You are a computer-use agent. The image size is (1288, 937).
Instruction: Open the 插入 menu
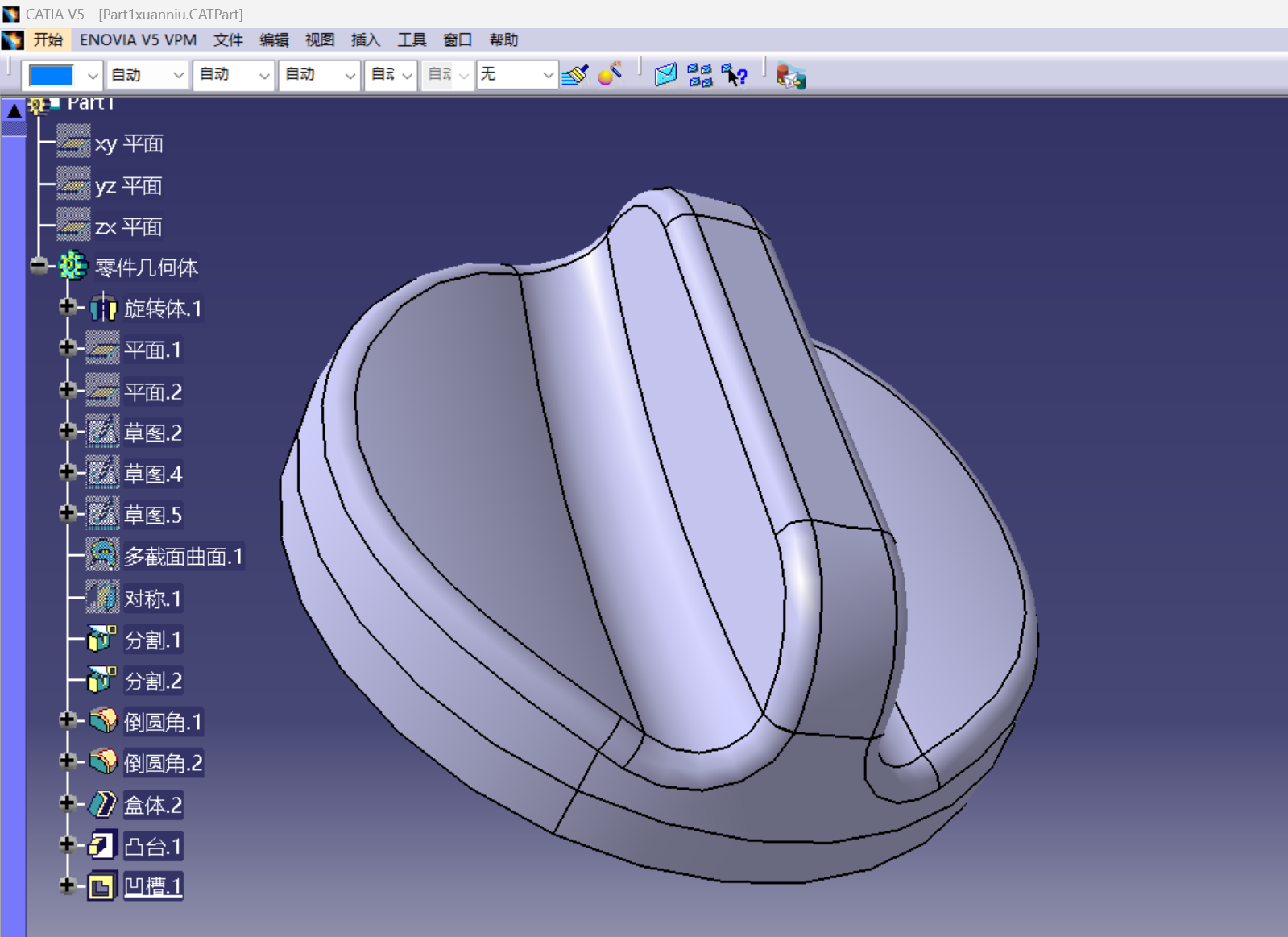[366, 39]
